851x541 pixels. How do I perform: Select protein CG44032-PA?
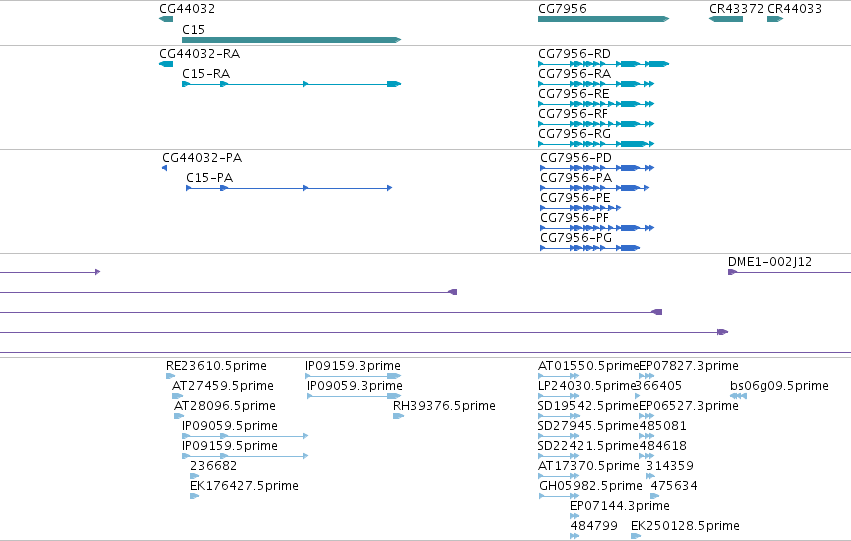pyautogui.click(x=164, y=168)
